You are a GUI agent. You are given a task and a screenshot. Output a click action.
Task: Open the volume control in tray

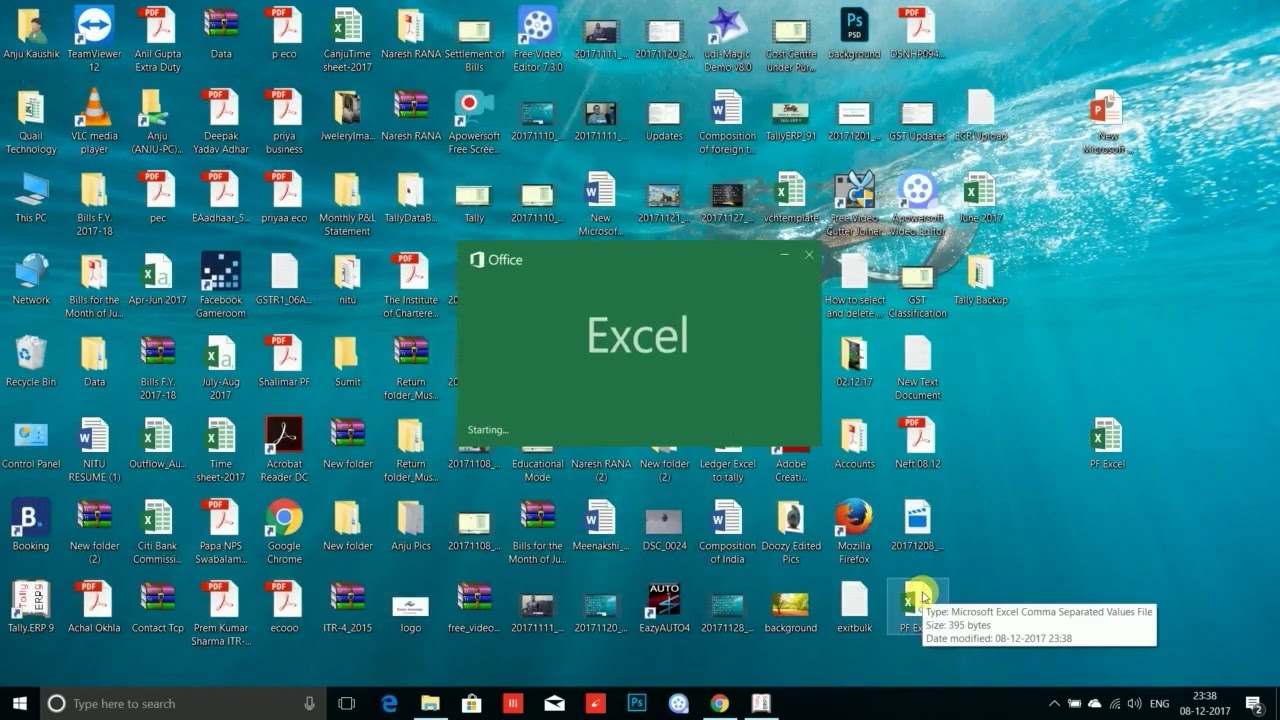1135,704
